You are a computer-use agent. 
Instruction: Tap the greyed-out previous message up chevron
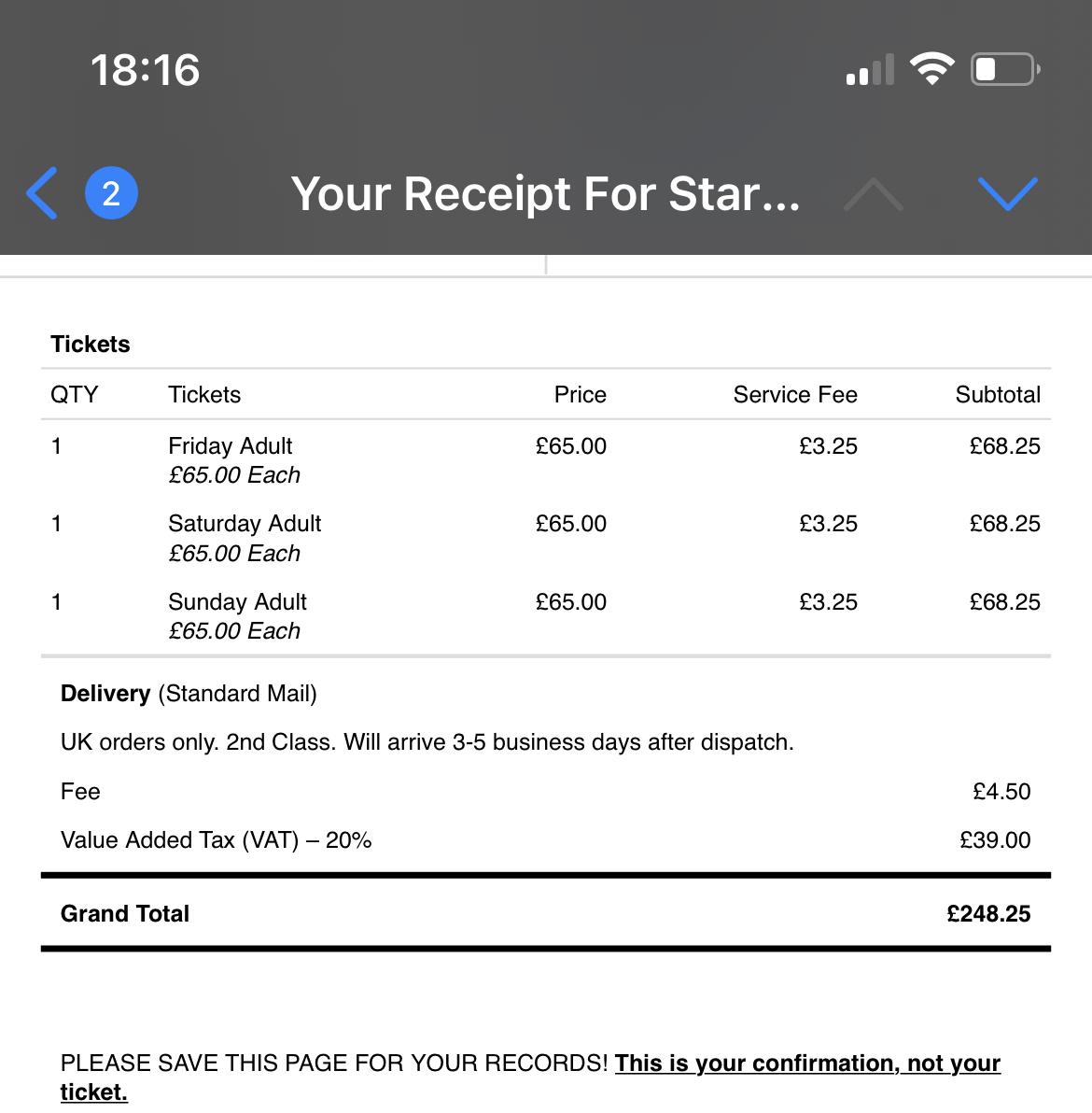[x=873, y=194]
